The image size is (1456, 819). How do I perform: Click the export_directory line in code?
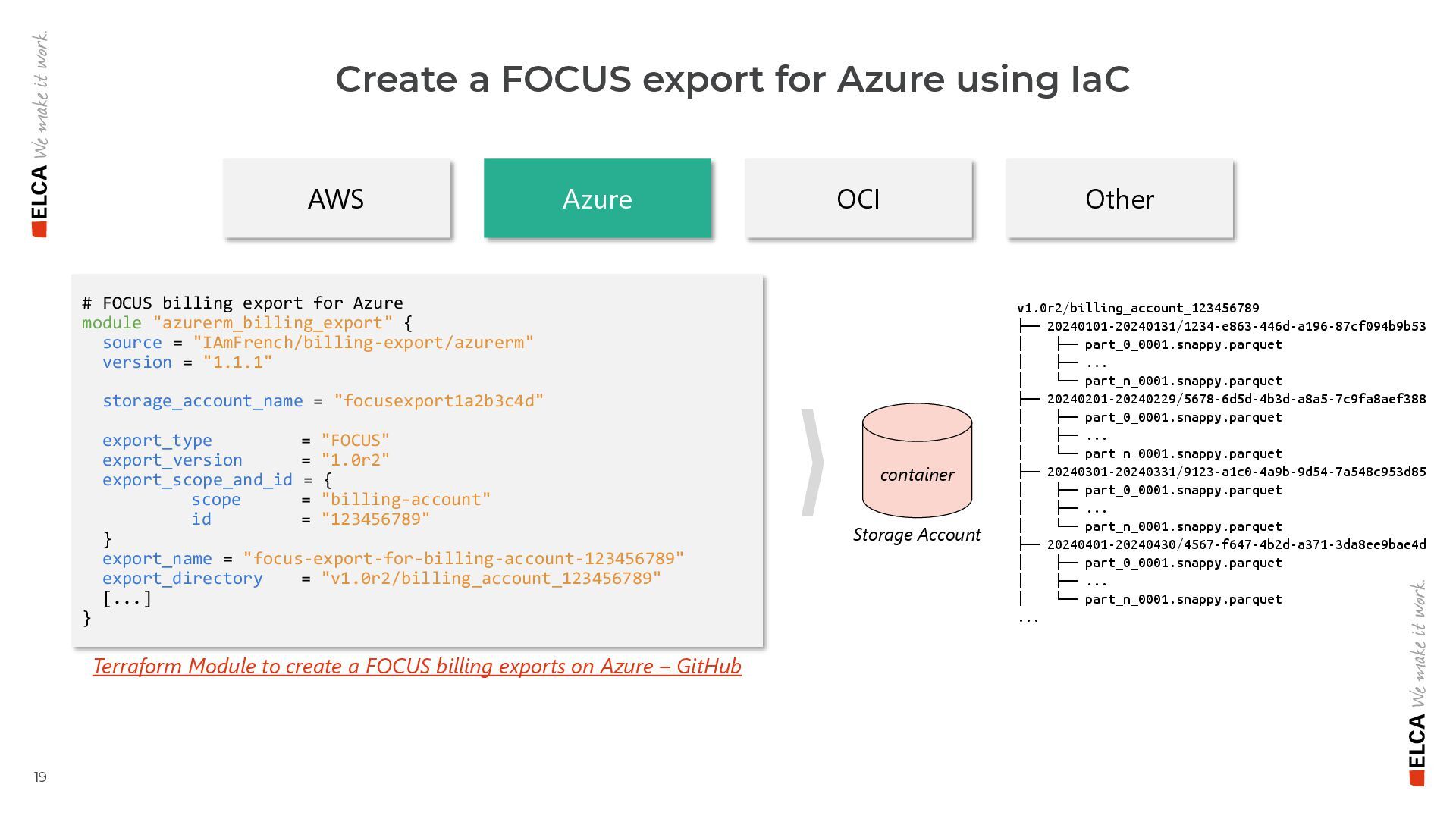381,579
